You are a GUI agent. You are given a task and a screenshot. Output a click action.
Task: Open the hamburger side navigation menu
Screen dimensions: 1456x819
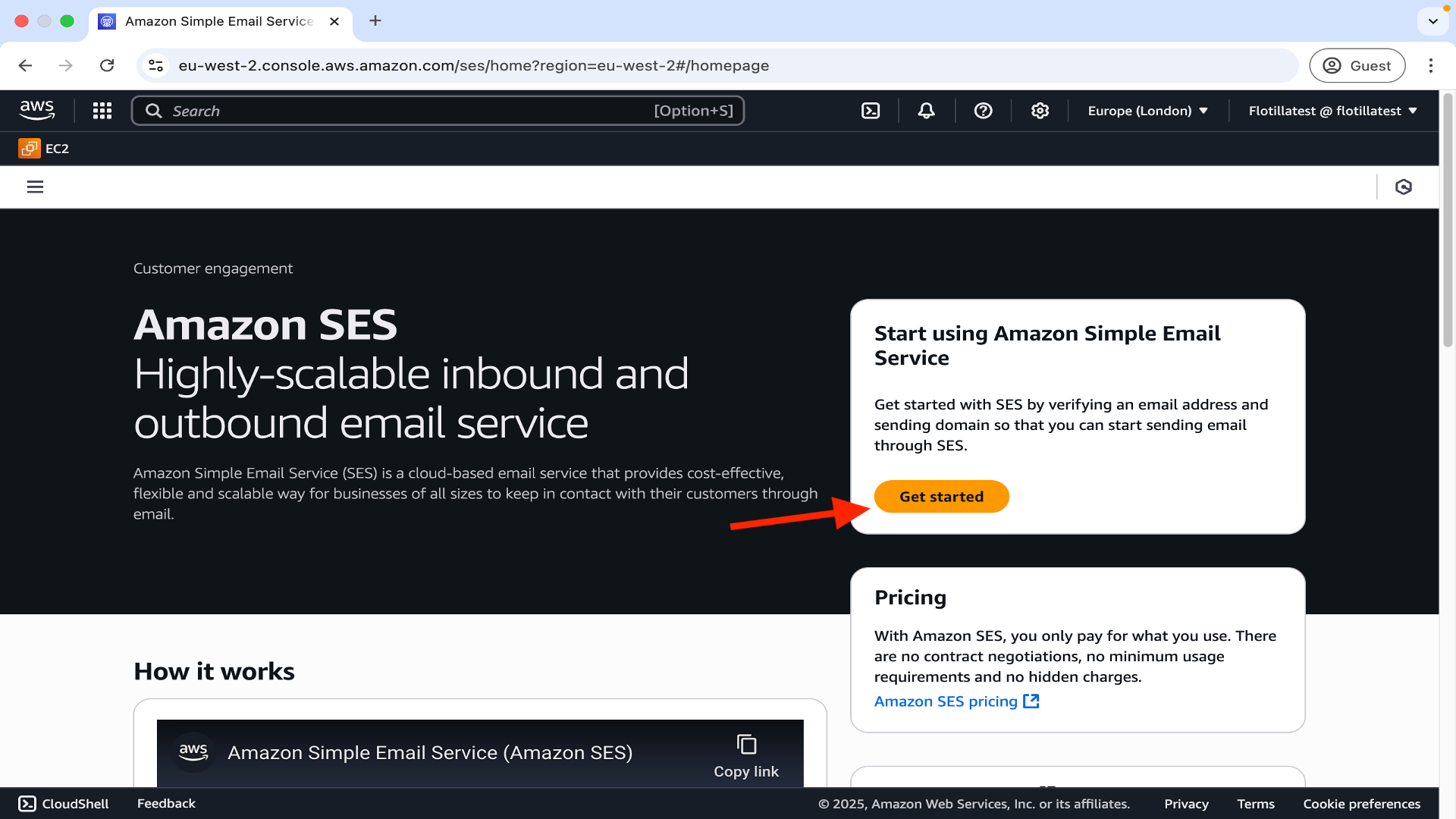coord(36,187)
